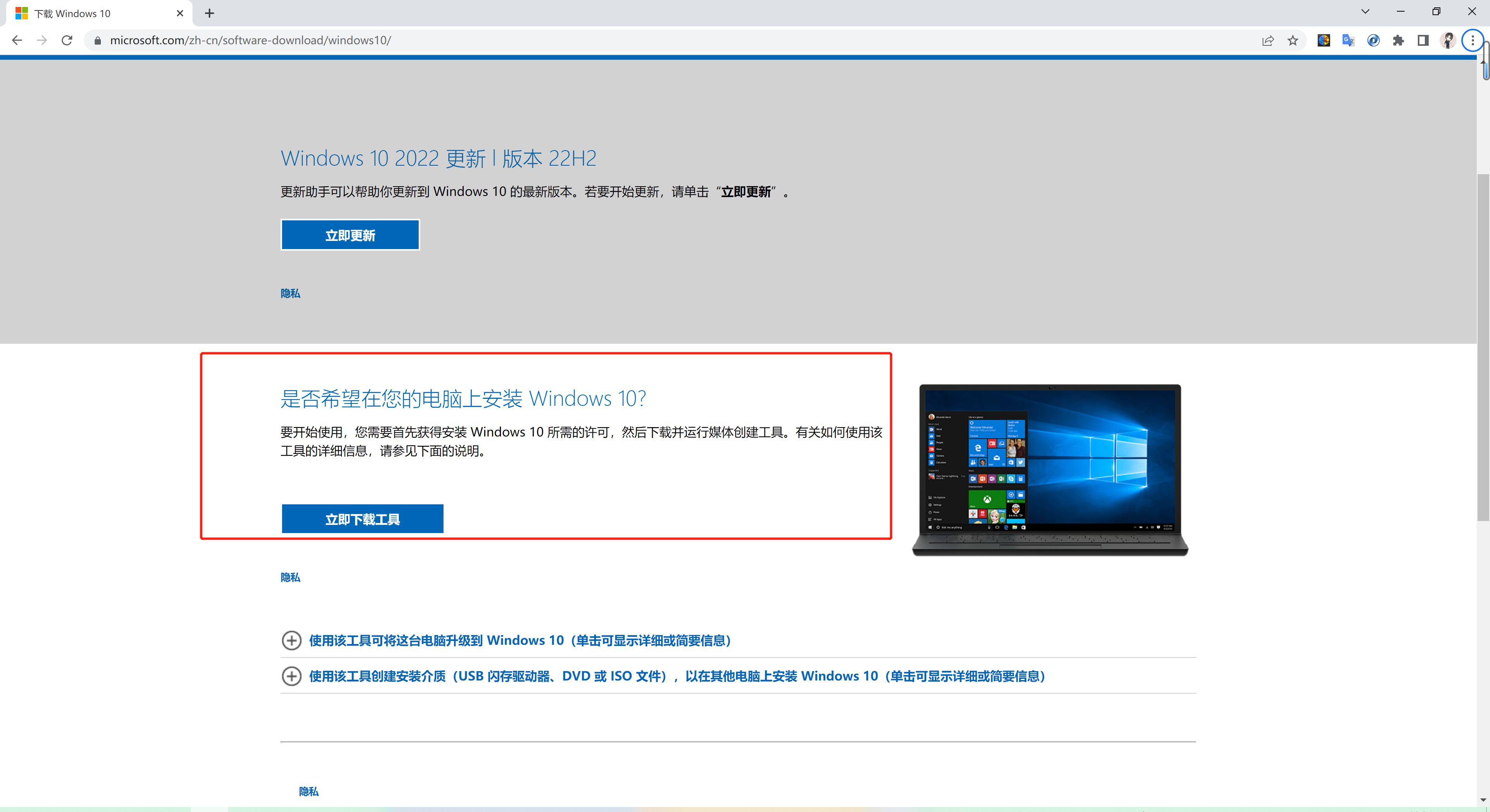Click the 立即更新 button
The width and height of the screenshot is (1490, 812).
click(350, 235)
